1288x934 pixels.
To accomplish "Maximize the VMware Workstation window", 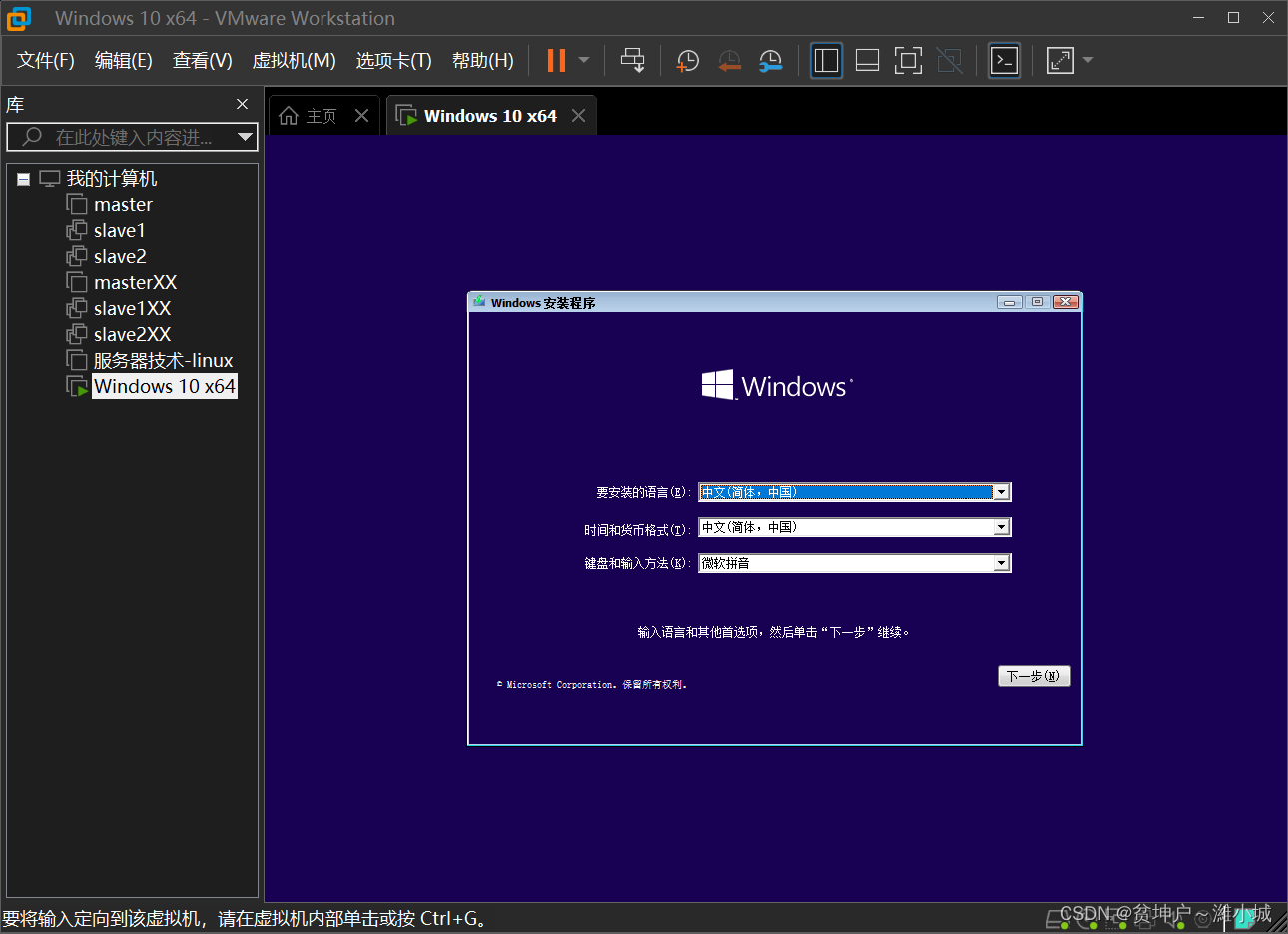I will (1234, 18).
